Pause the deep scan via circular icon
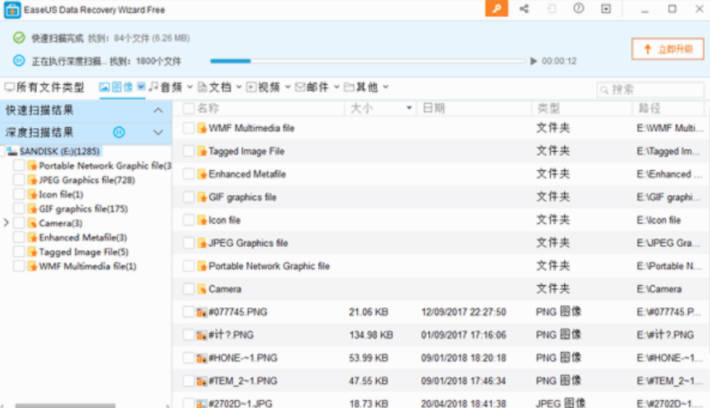This screenshot has width=710, height=409. coord(119,132)
